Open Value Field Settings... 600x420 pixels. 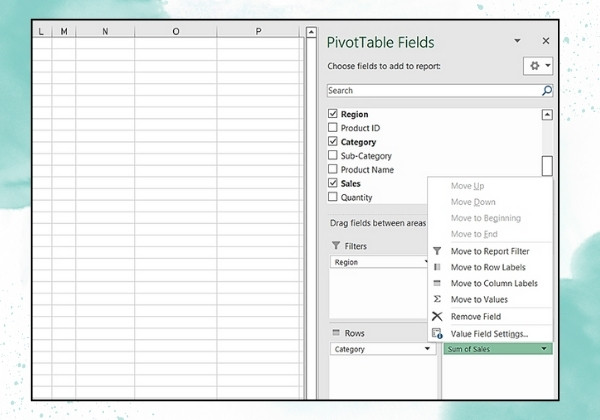pos(489,334)
